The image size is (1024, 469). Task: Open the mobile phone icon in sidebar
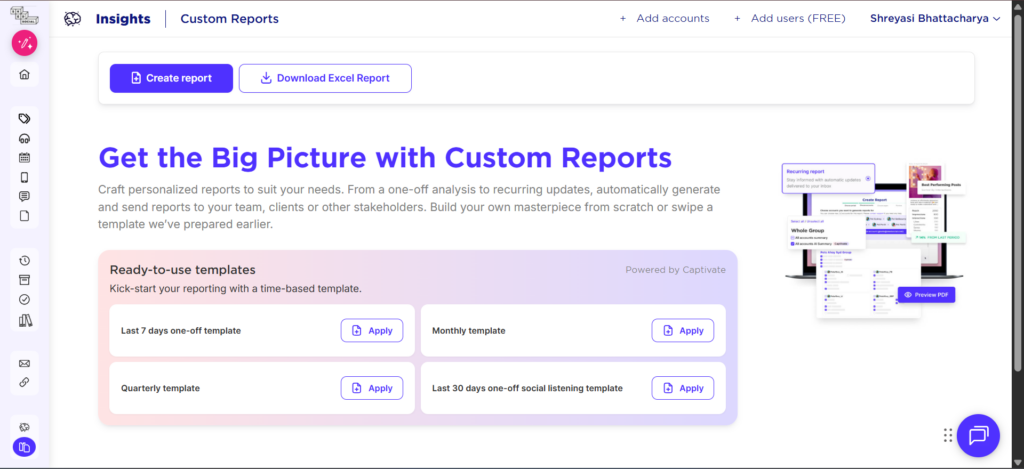pyautogui.click(x=24, y=177)
